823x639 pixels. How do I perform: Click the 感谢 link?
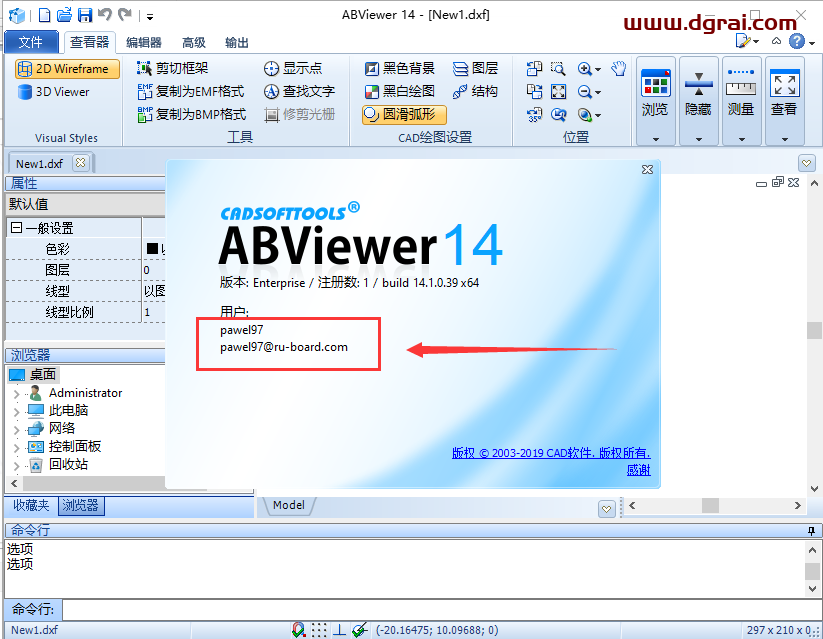click(638, 468)
